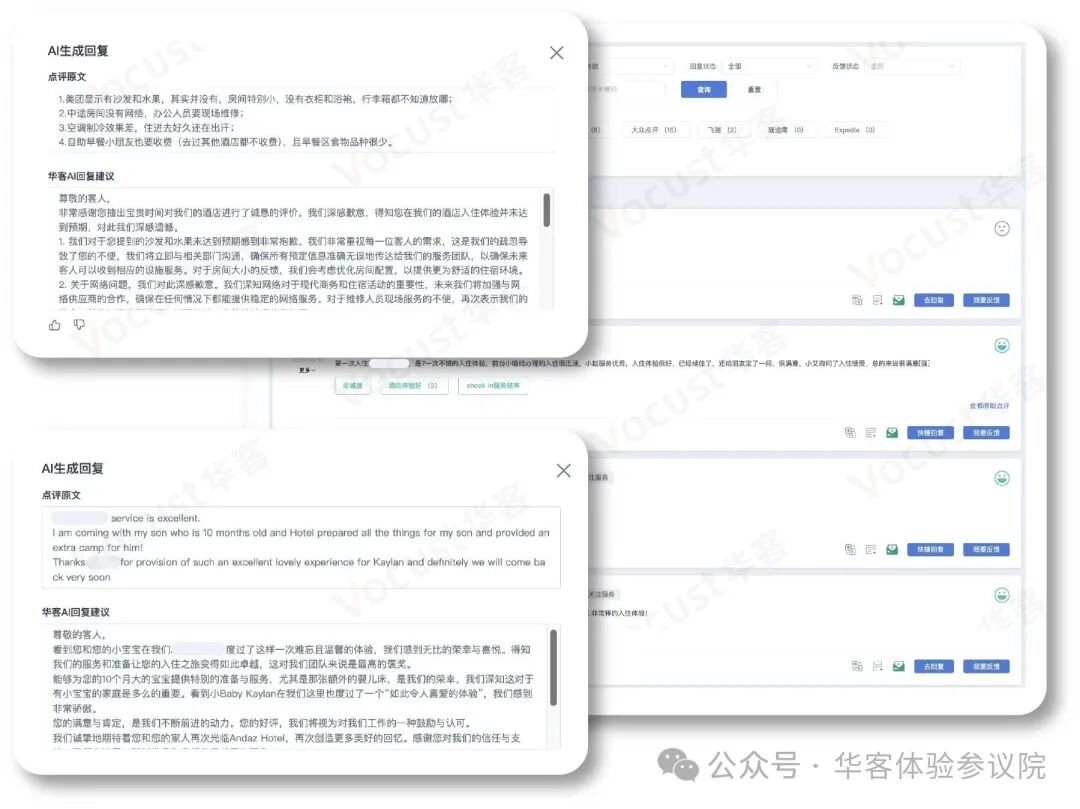Close the lower AI生成回复 dialog

coord(563,470)
